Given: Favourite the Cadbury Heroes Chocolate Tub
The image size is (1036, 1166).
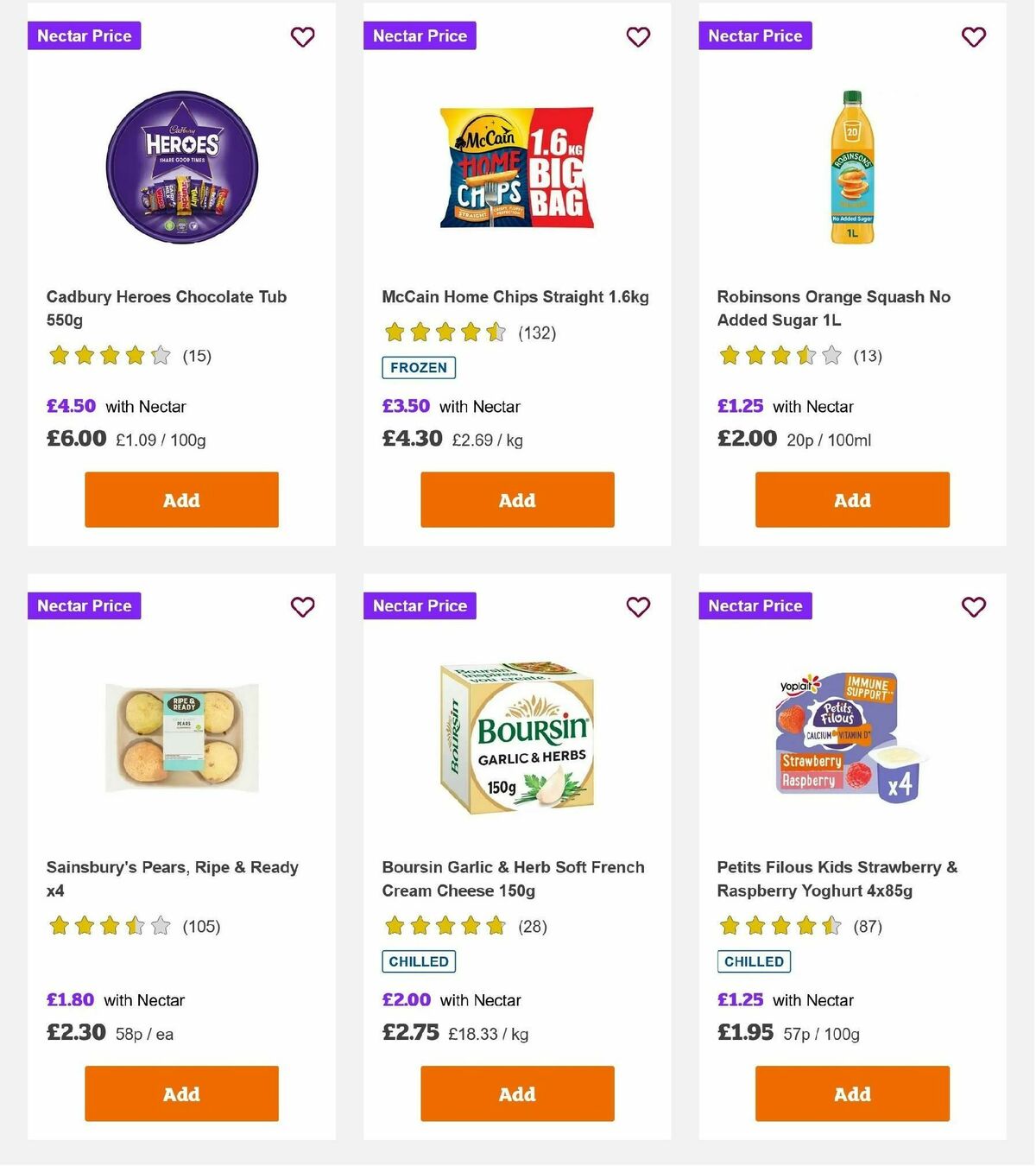Looking at the screenshot, I should click(302, 37).
